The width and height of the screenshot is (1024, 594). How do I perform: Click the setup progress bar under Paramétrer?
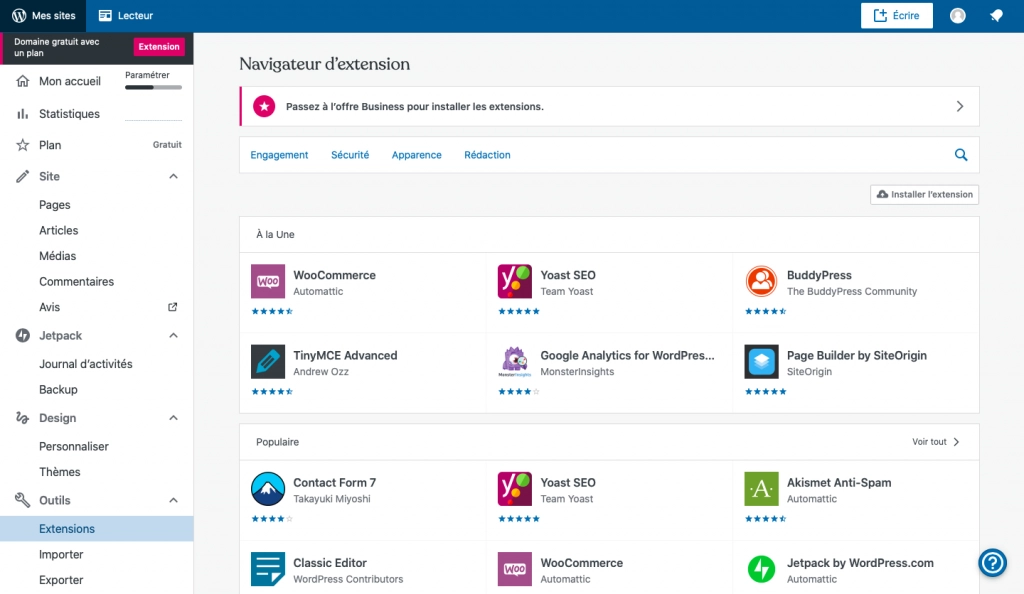tap(153, 87)
